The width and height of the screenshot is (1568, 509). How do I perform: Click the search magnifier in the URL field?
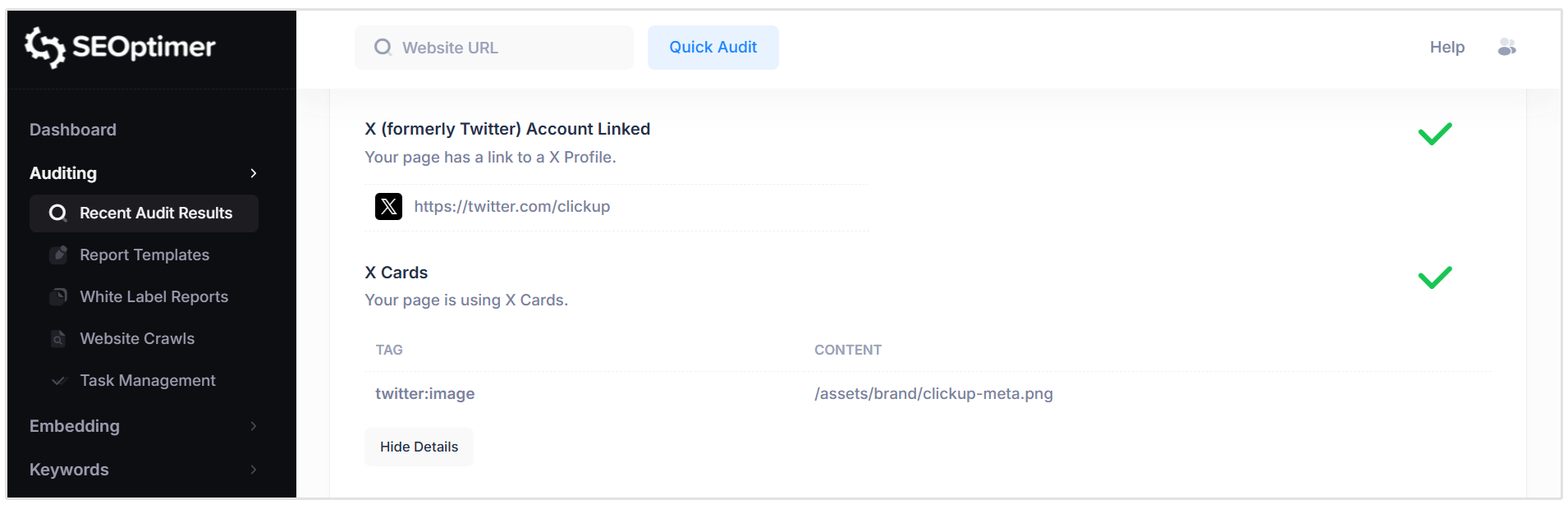(x=383, y=48)
